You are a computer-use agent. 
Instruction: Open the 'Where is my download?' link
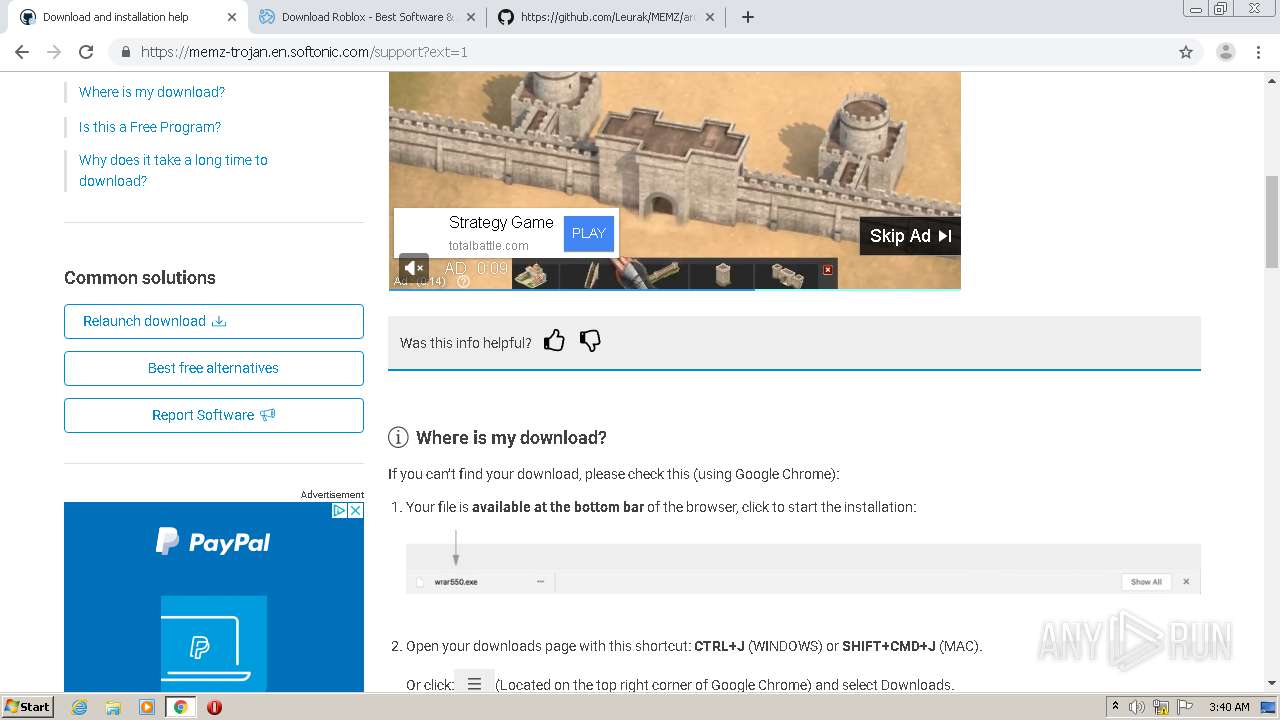152,92
